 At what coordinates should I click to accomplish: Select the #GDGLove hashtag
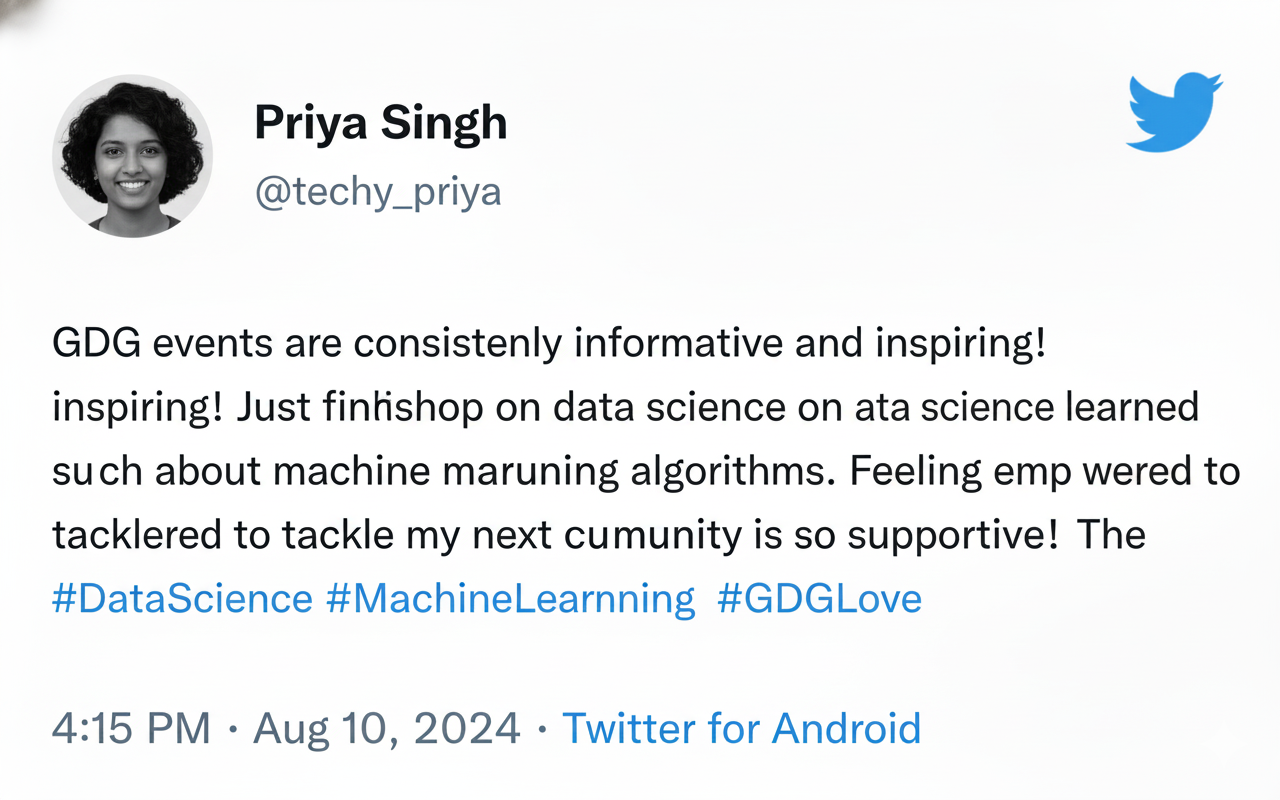[x=819, y=598]
